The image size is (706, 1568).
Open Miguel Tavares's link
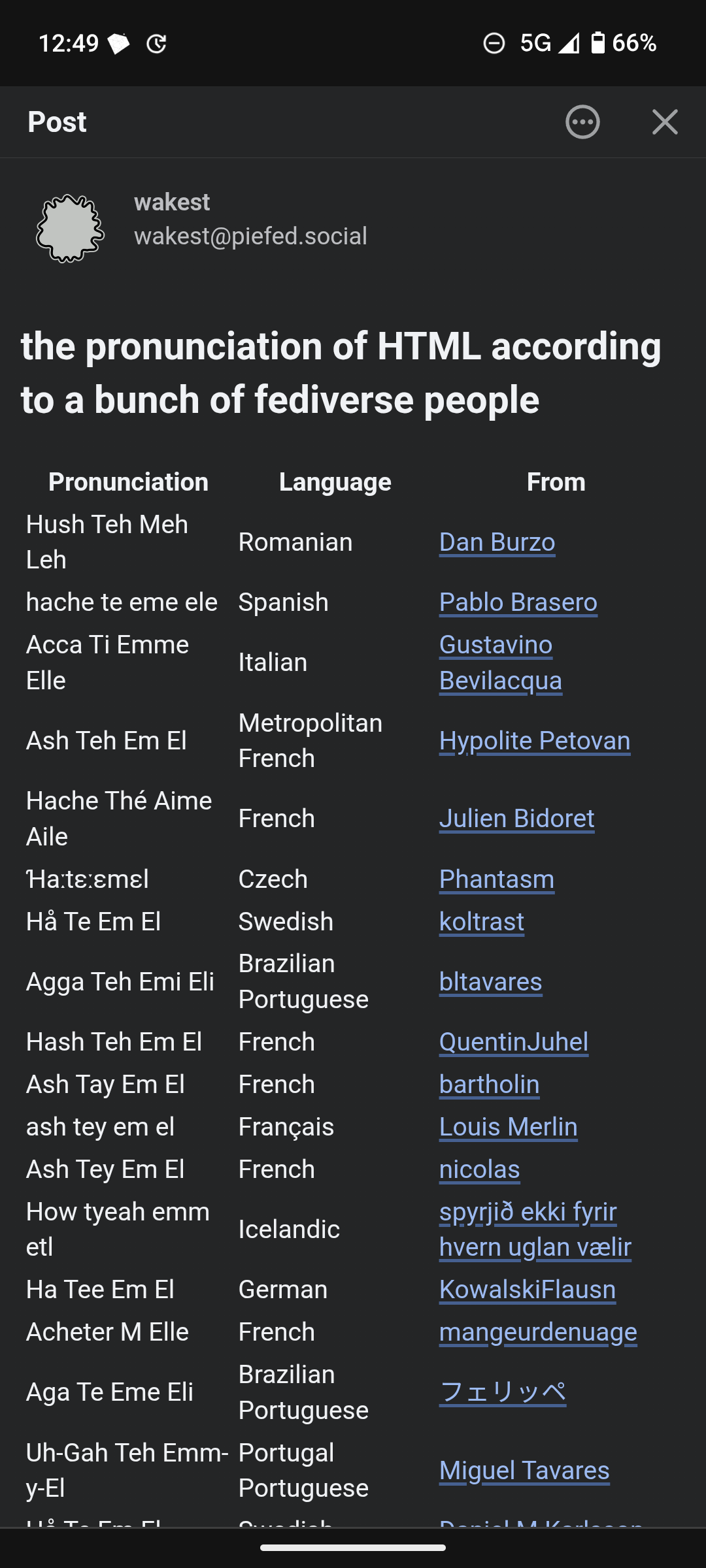tap(524, 1471)
